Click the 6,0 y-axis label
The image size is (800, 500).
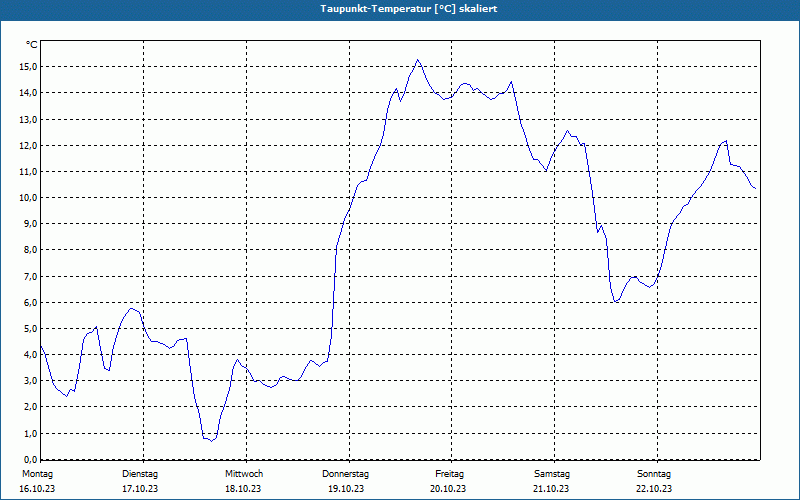pyautogui.click(x=30, y=303)
